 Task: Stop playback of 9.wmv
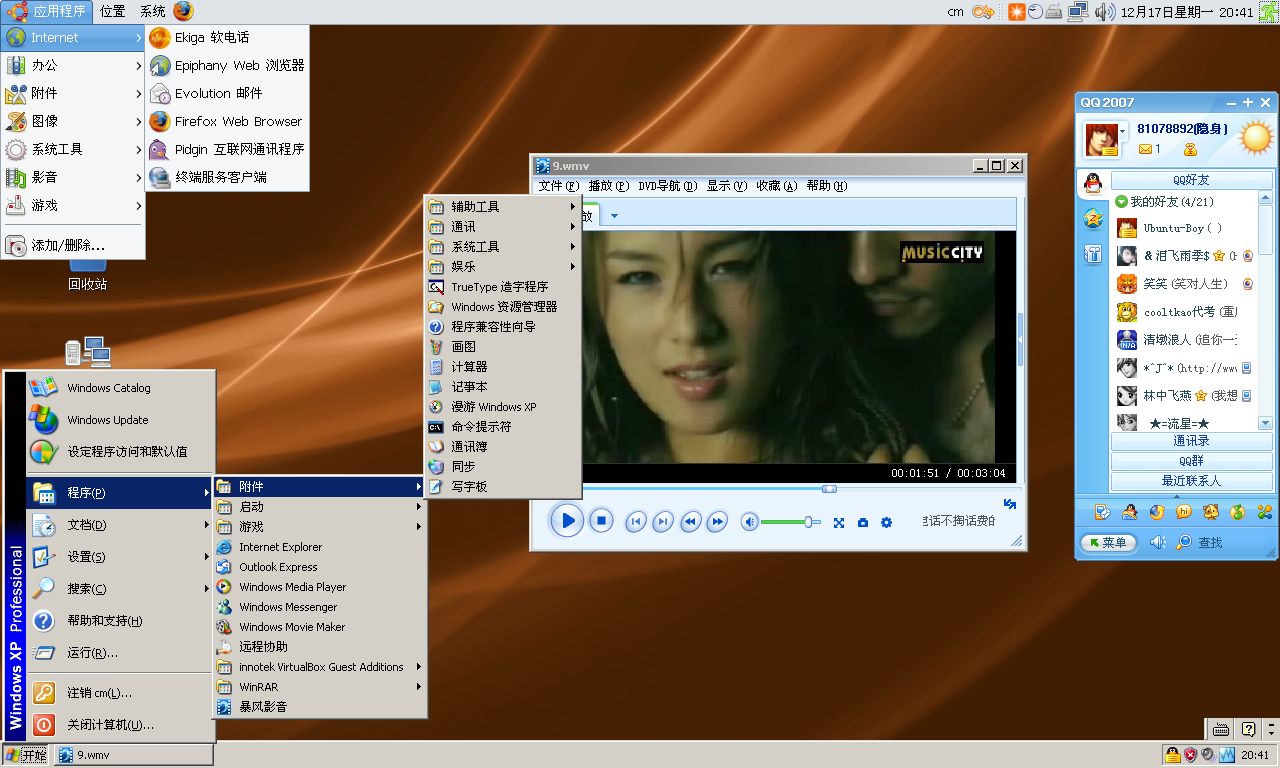[600, 520]
